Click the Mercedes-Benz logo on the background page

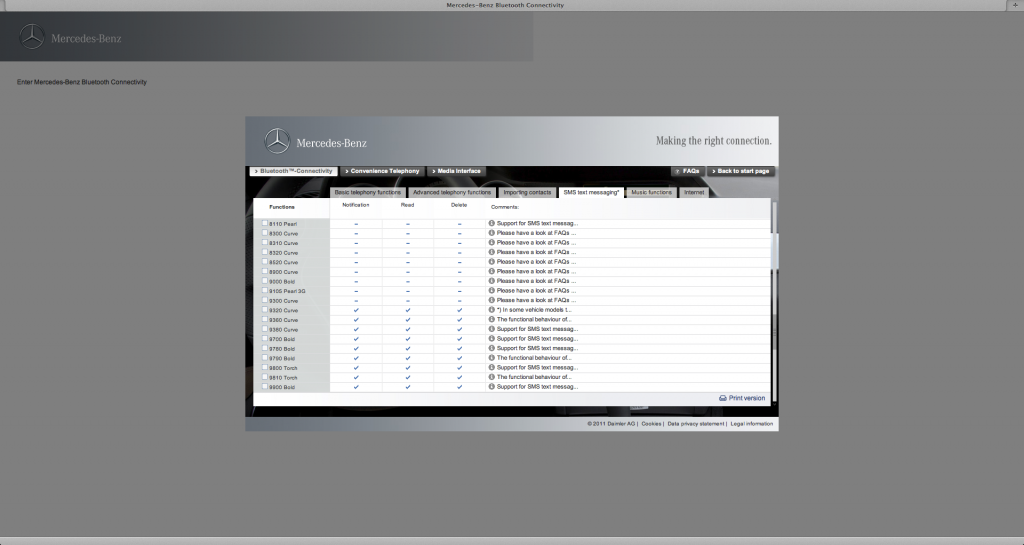click(31, 37)
